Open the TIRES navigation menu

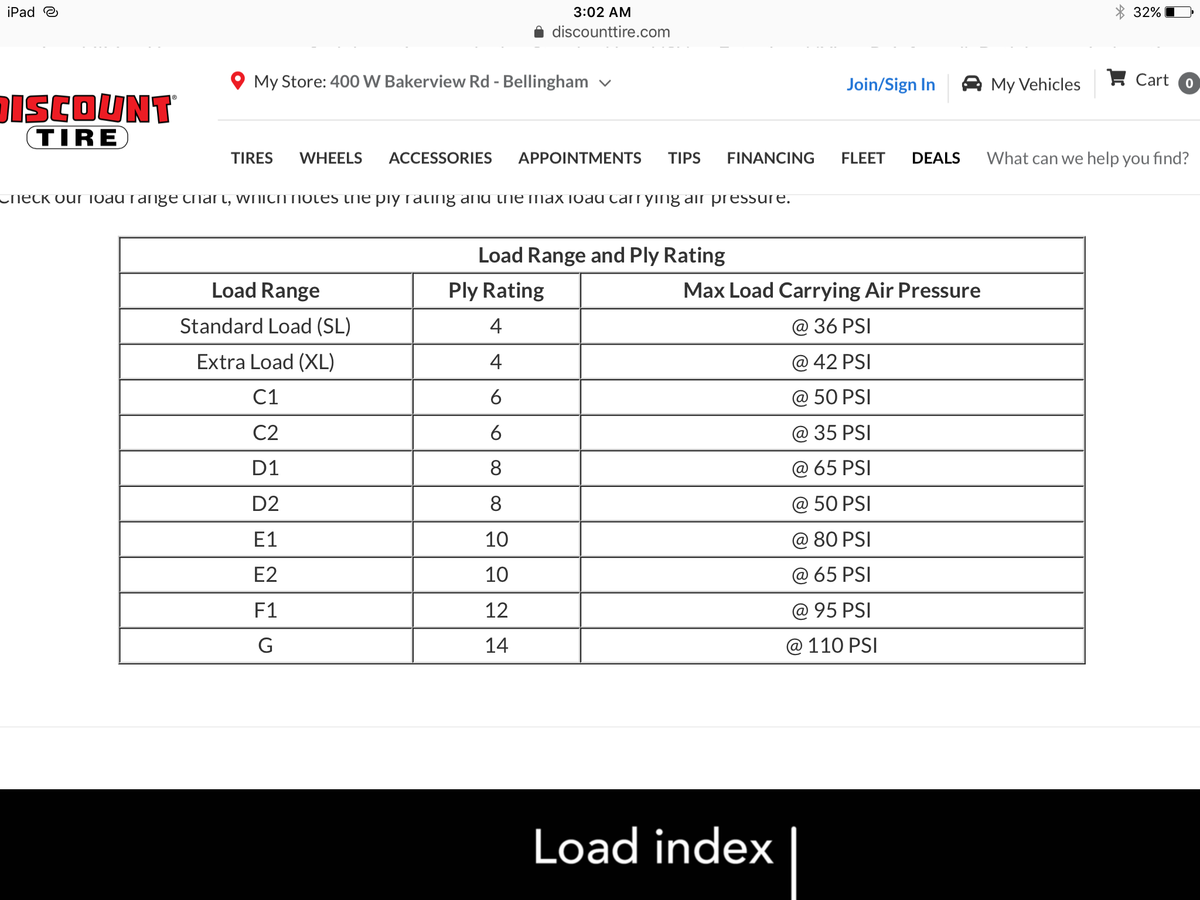tap(251, 158)
